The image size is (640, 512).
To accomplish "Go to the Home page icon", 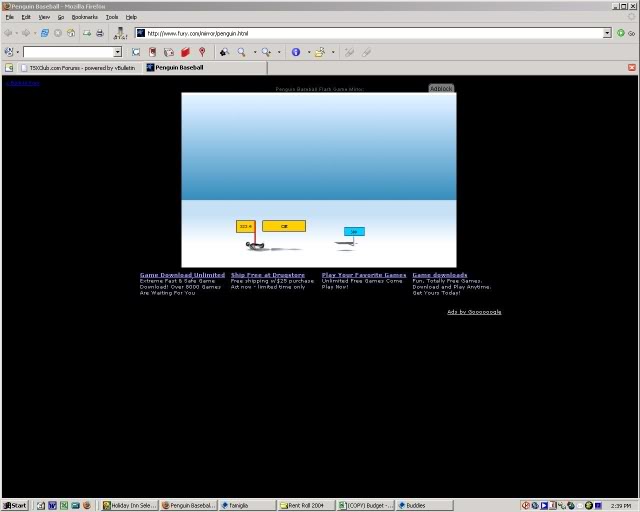I will pyautogui.click(x=71, y=33).
